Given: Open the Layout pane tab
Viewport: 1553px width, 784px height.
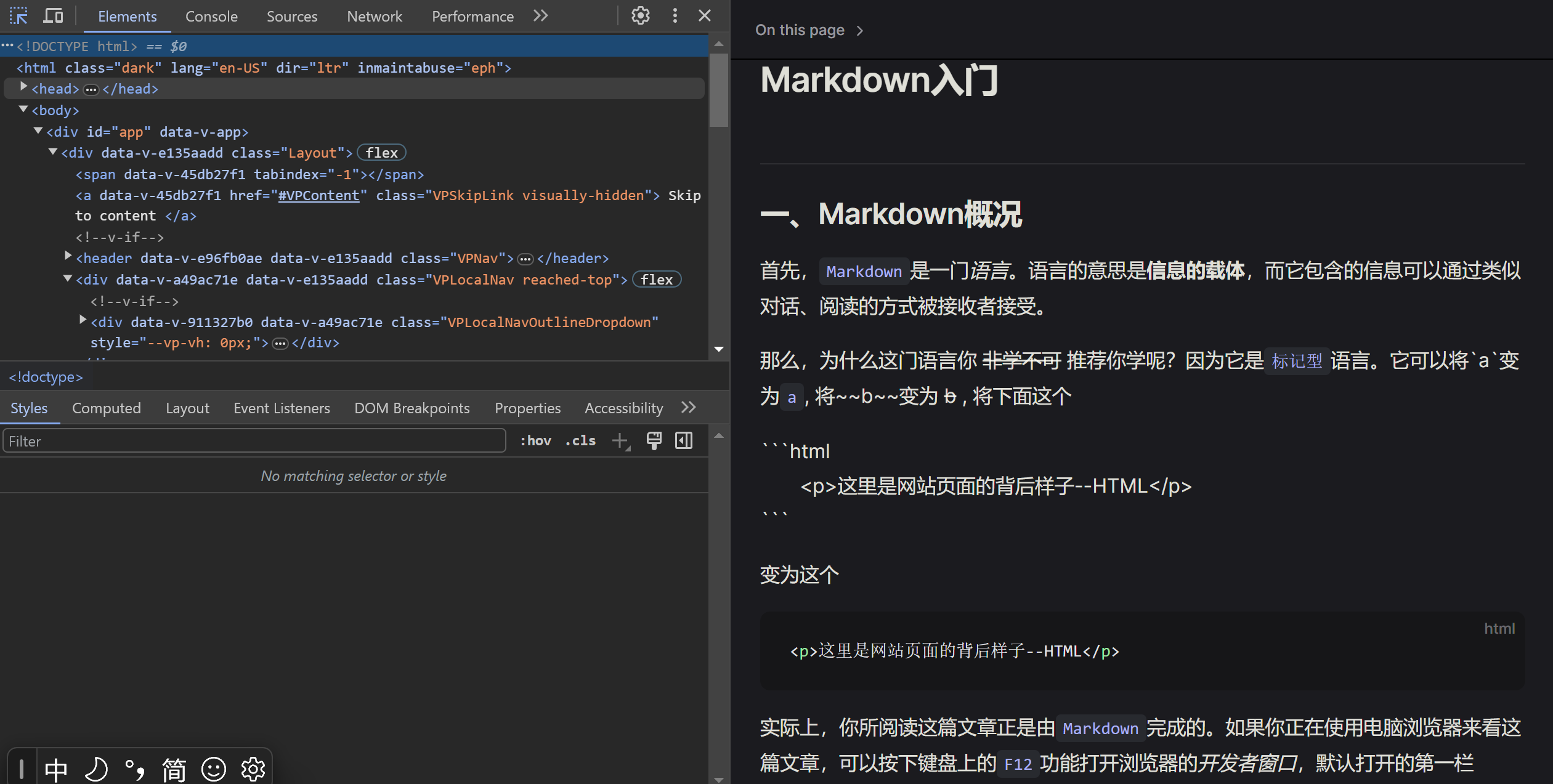Looking at the screenshot, I should tap(187, 408).
